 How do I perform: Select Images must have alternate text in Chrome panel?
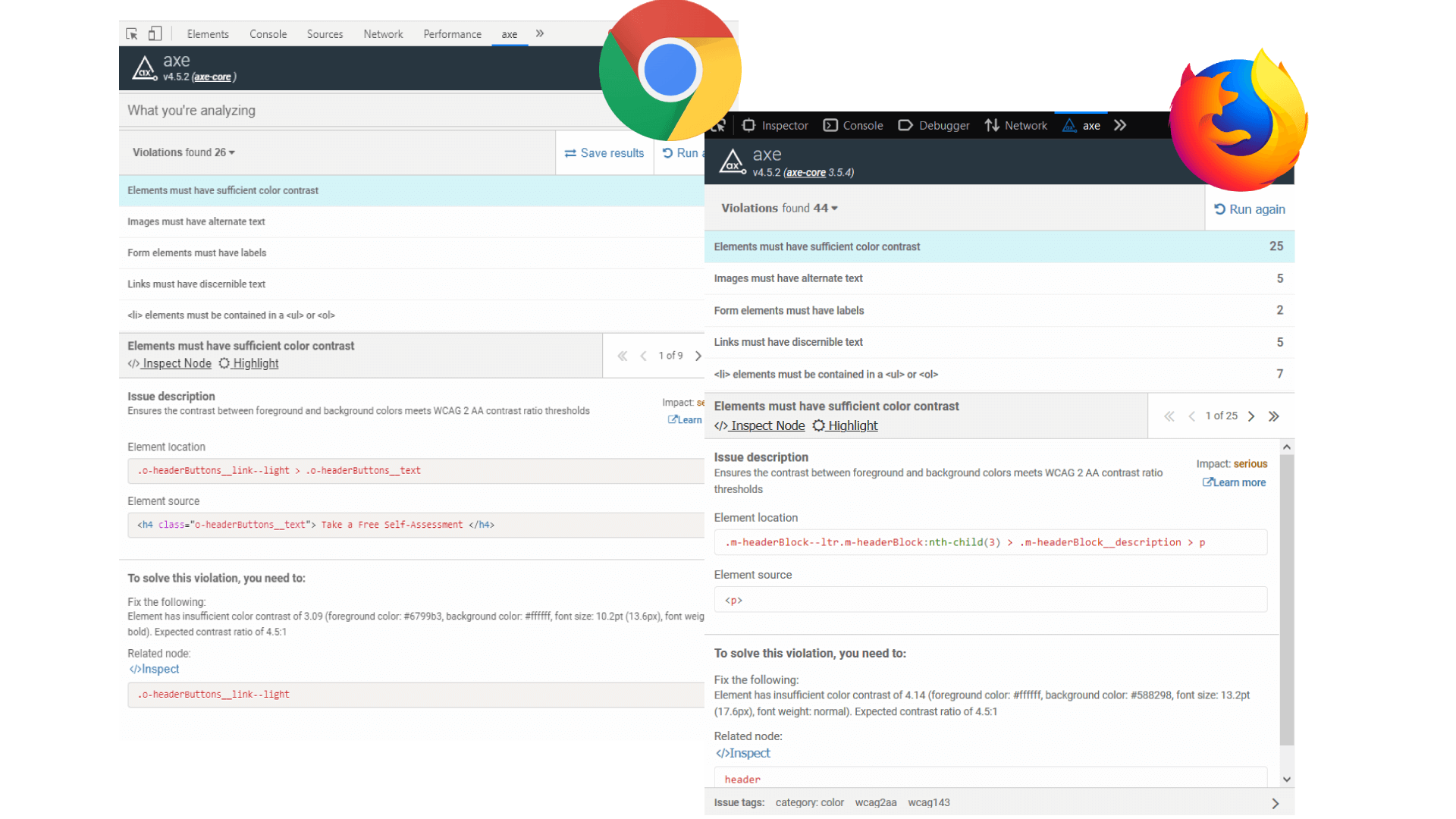pyautogui.click(x=412, y=221)
